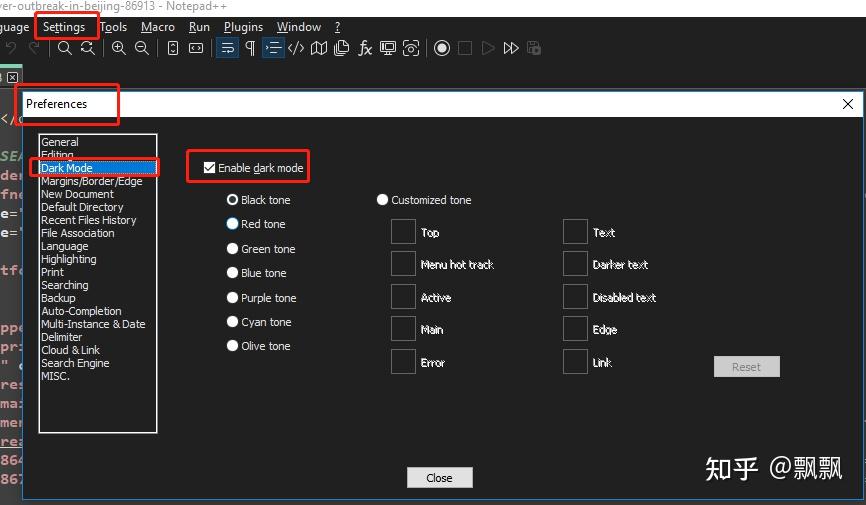Pick the Link color swatch

575,361
